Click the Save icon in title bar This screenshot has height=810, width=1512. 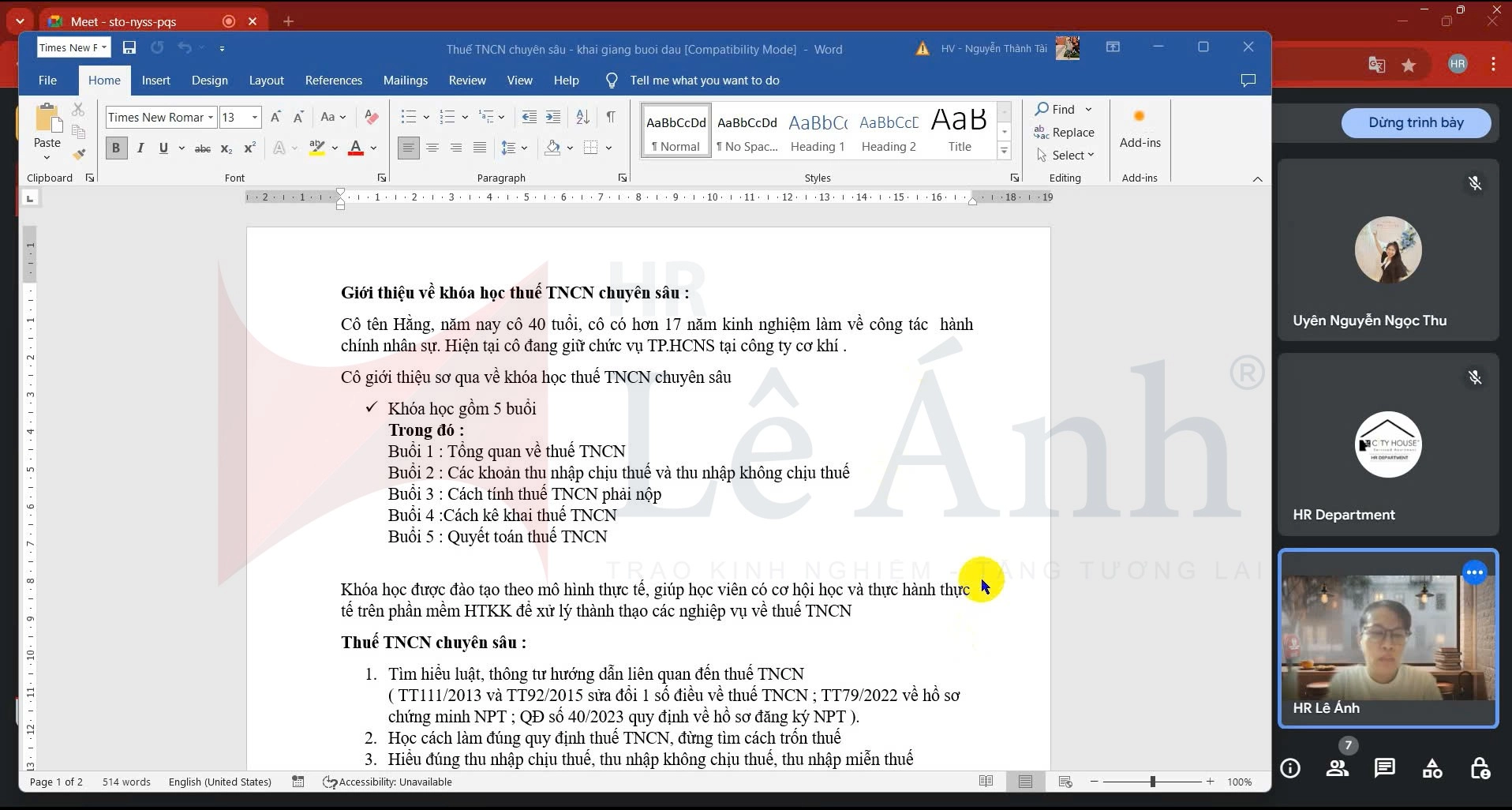pyautogui.click(x=129, y=48)
